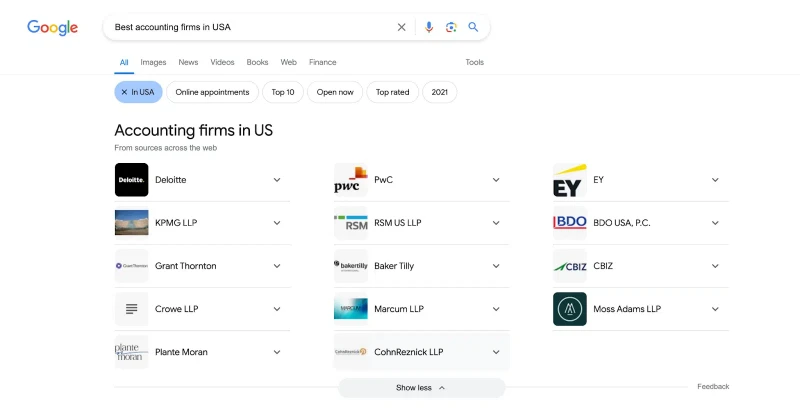
Task: Click the PwC logo thumbnail
Action: pos(351,180)
